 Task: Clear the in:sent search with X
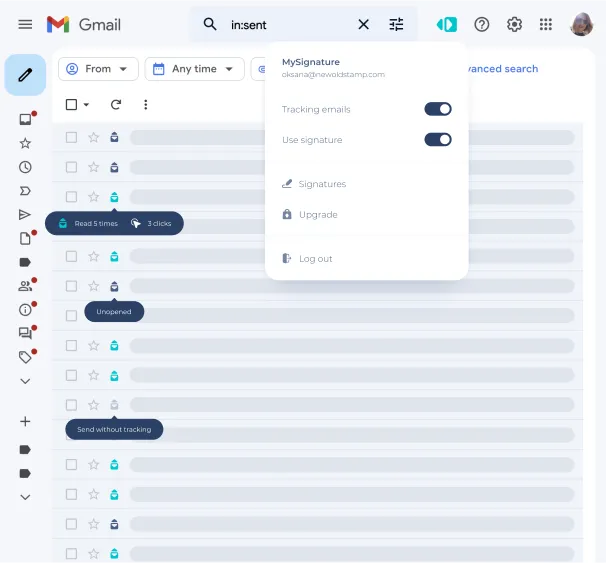(363, 25)
